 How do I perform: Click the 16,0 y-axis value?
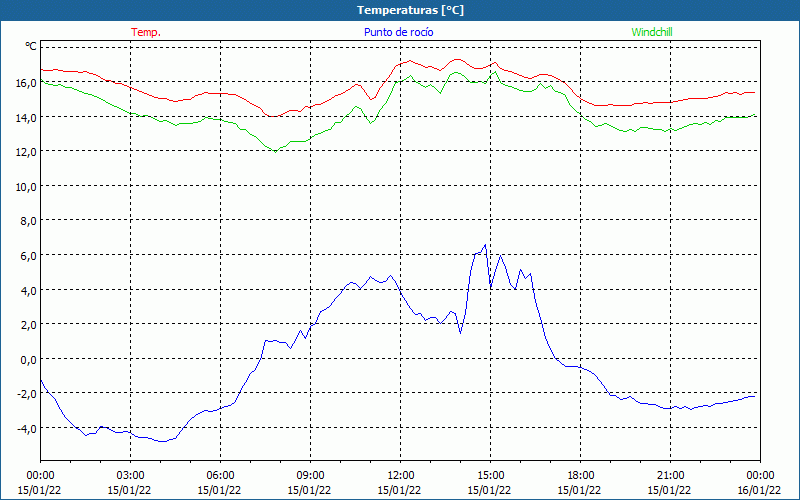[26, 83]
